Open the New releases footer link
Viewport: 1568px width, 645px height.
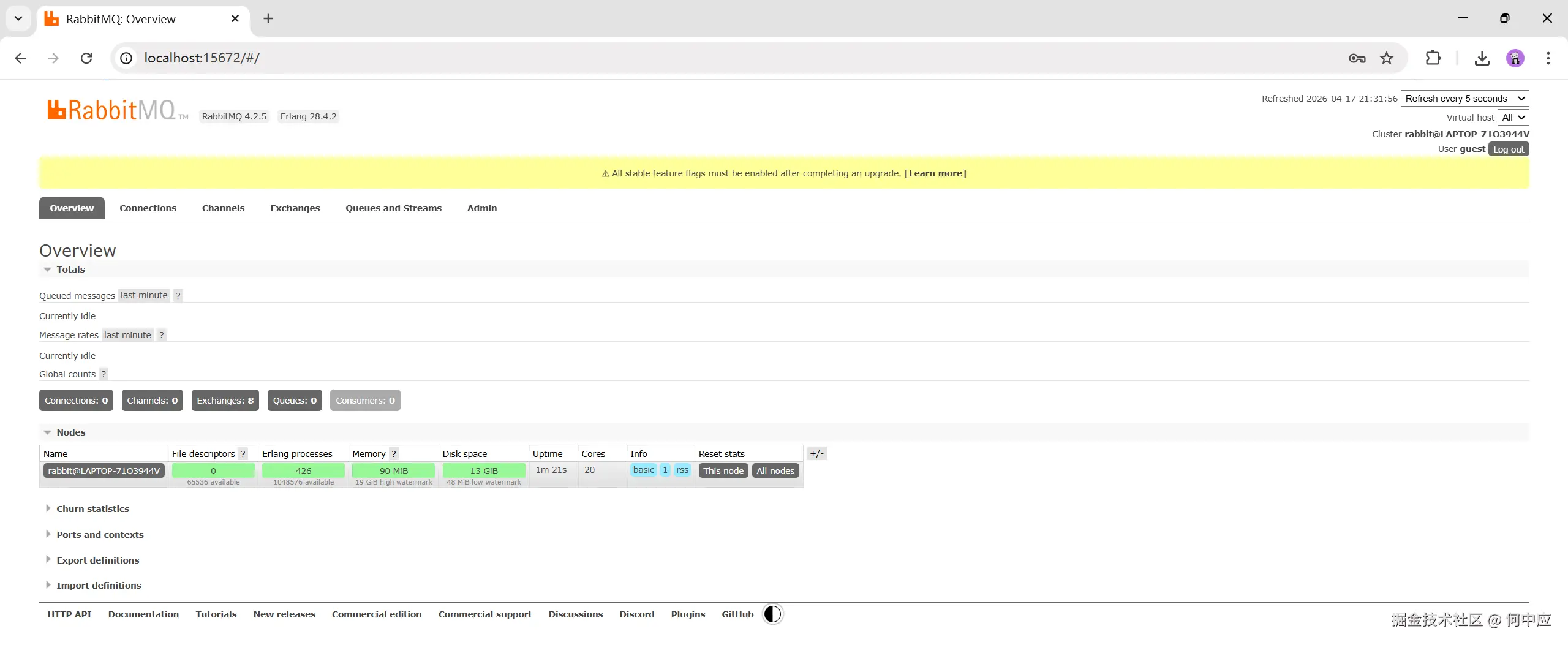coord(284,614)
